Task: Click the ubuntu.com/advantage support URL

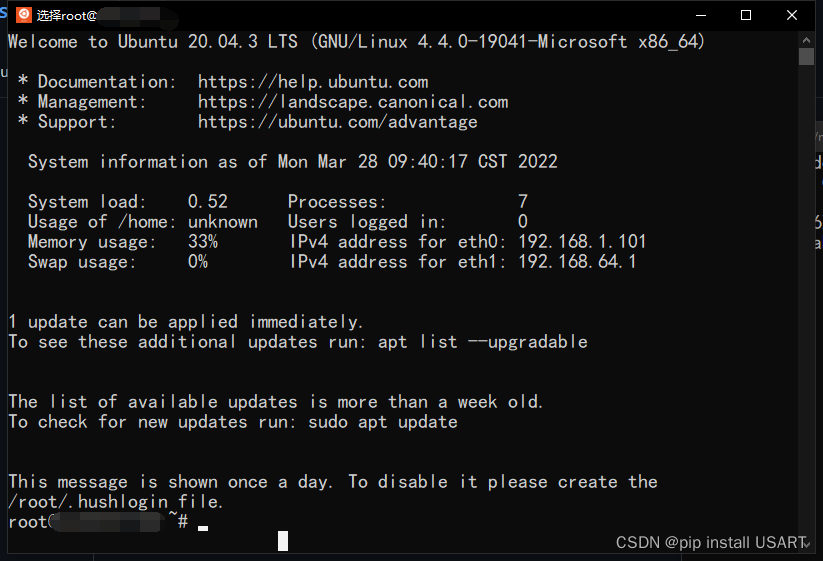Action: [338, 122]
